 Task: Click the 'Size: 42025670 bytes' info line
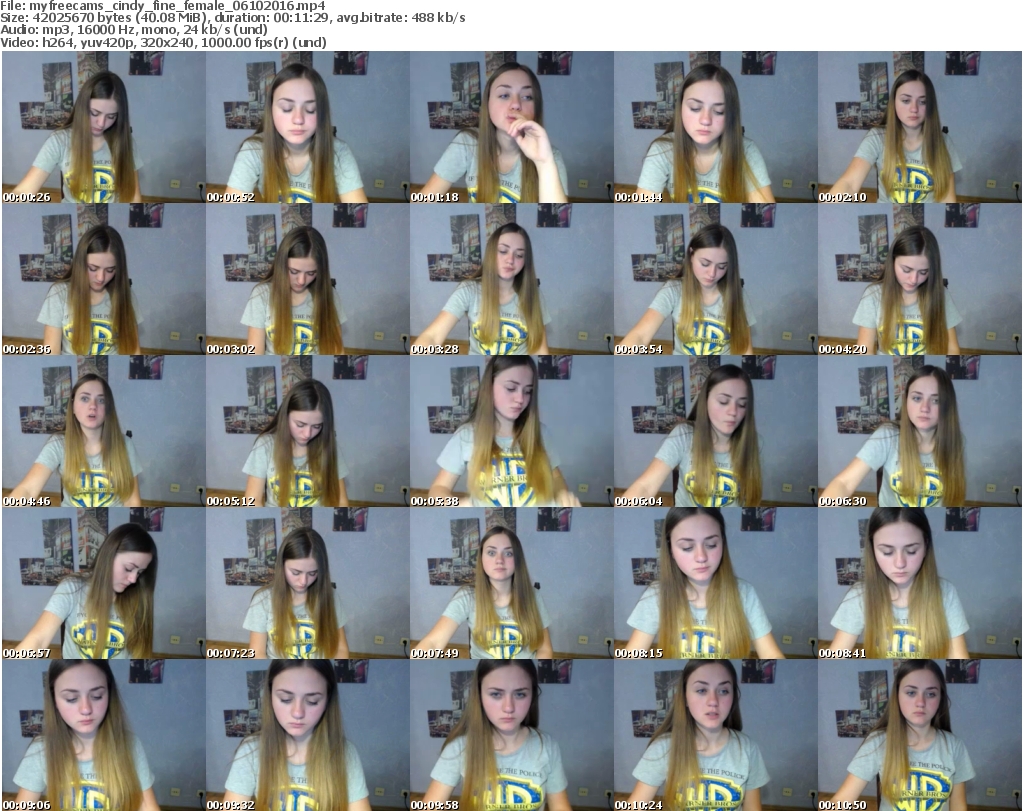[232, 18]
